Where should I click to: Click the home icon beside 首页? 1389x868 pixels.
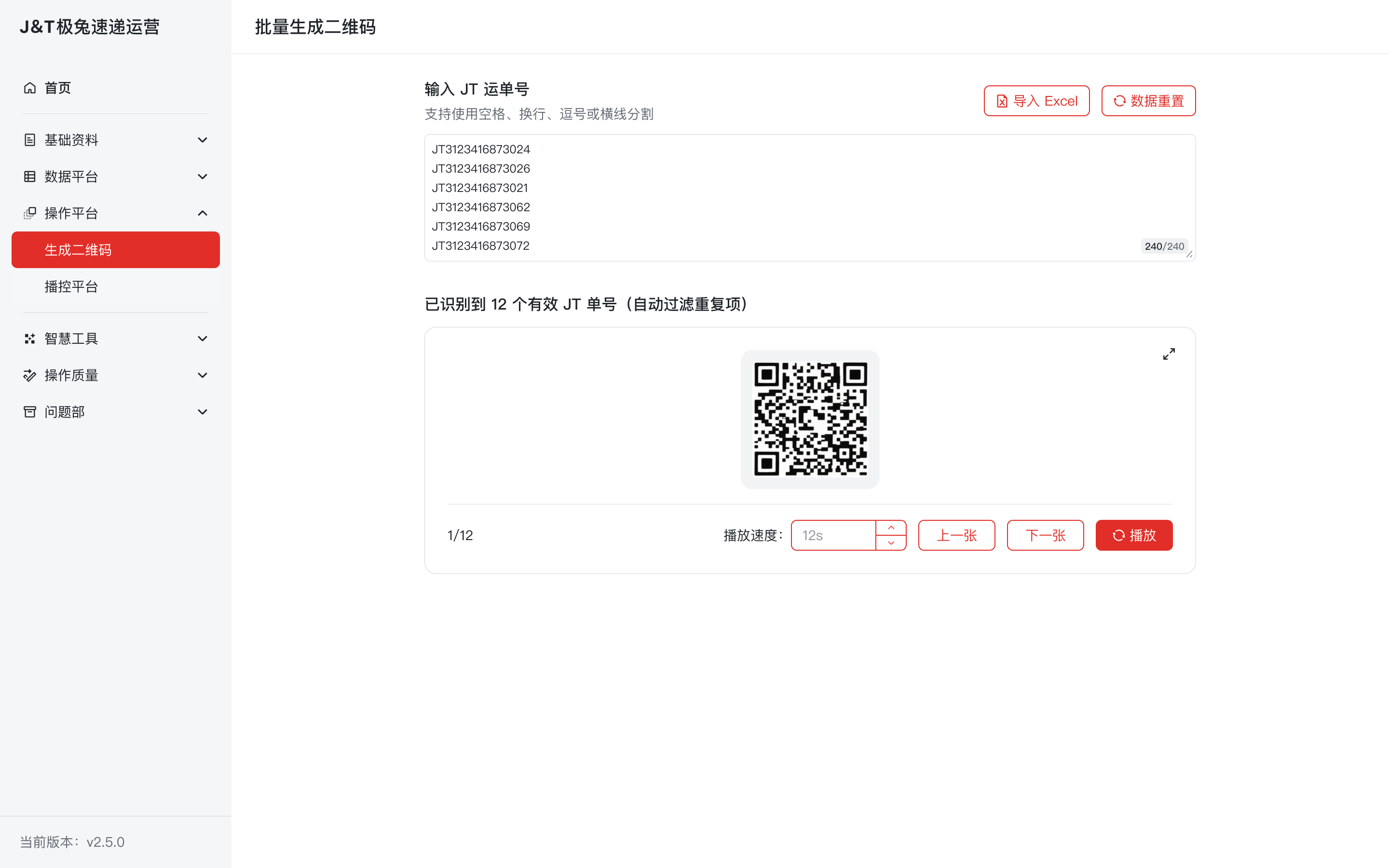pos(30,88)
